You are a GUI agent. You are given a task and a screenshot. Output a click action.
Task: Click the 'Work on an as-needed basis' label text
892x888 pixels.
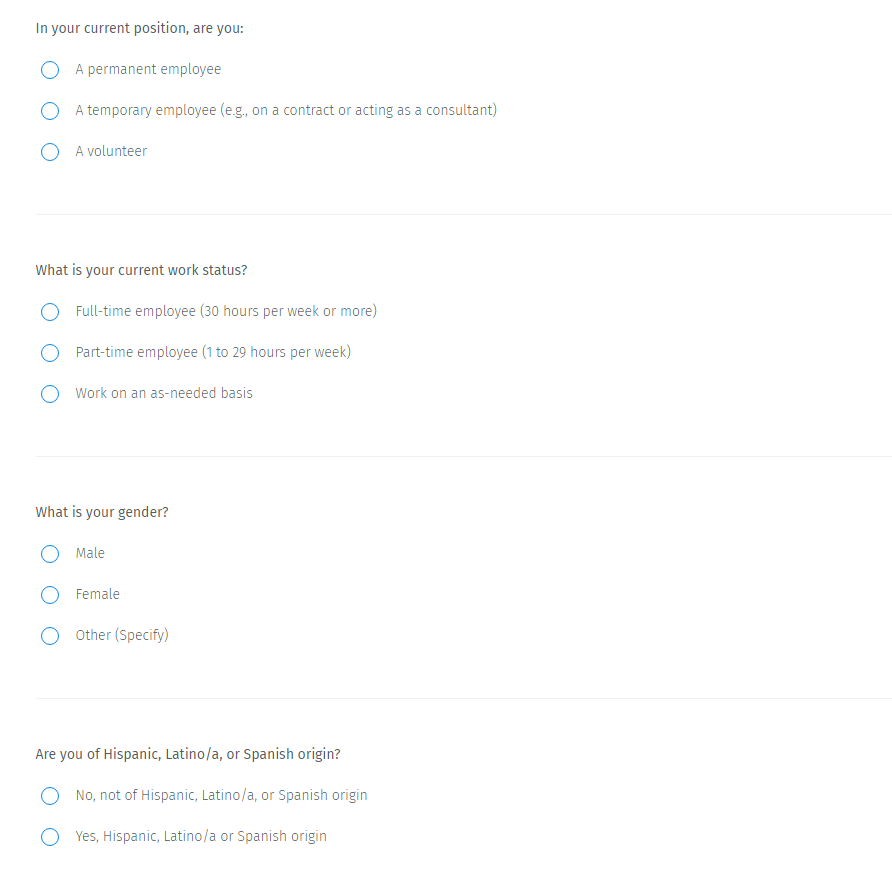tap(164, 393)
